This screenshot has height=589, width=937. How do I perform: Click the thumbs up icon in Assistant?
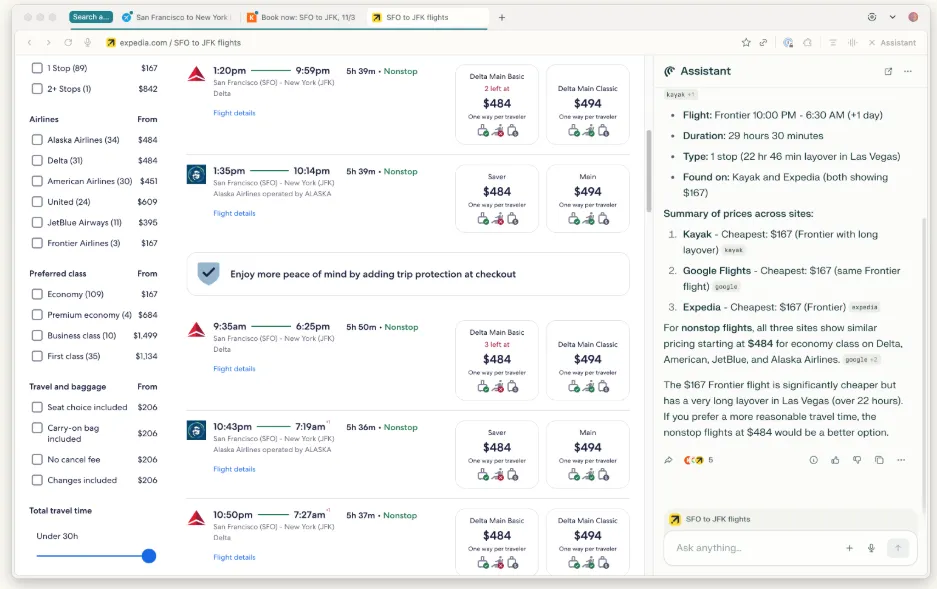(835, 460)
